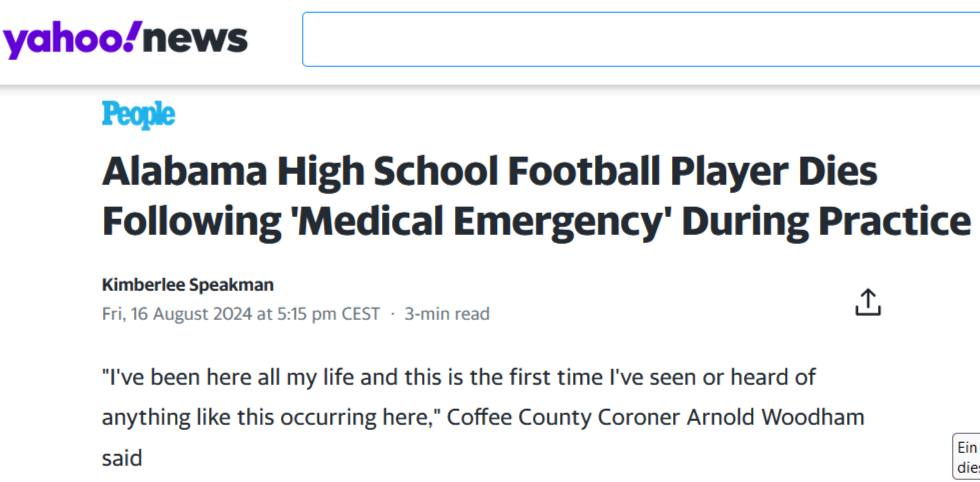Click the share upload arrow icon
The image size is (980, 482).
pos(868,302)
